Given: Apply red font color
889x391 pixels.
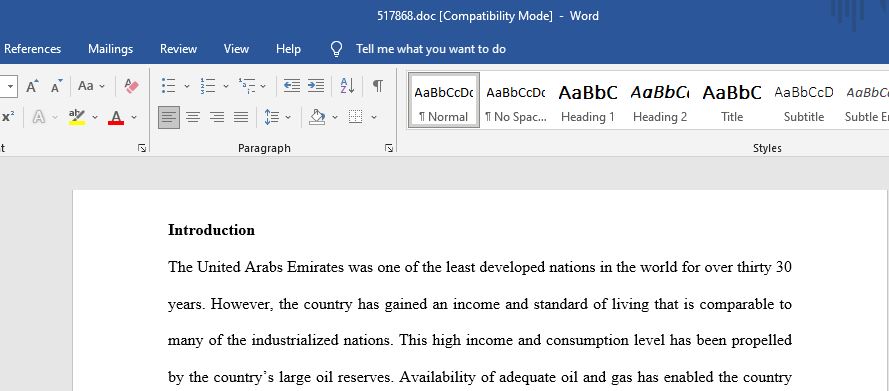Looking at the screenshot, I should (x=116, y=117).
